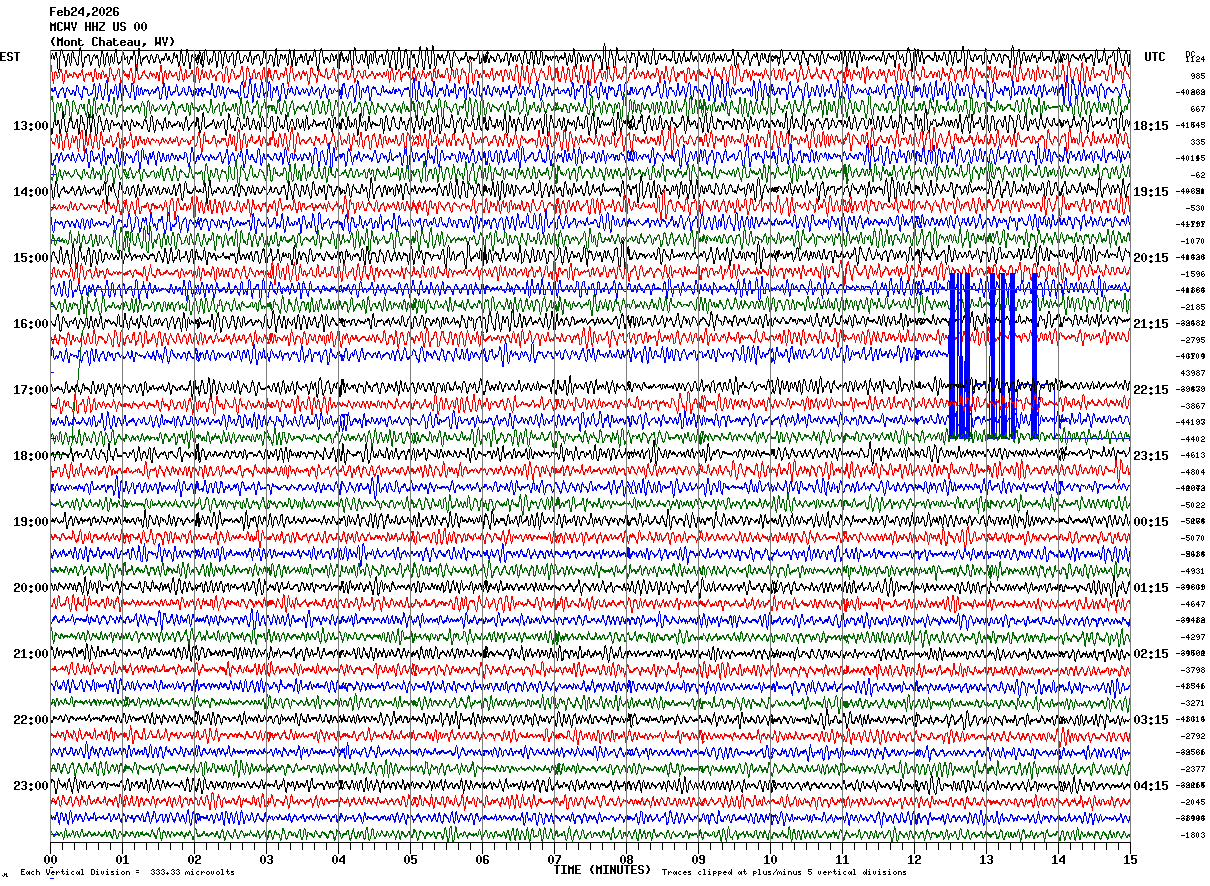The image size is (1210, 886).
Task: Click the DC offset value 43987
Action: click(x=1194, y=373)
